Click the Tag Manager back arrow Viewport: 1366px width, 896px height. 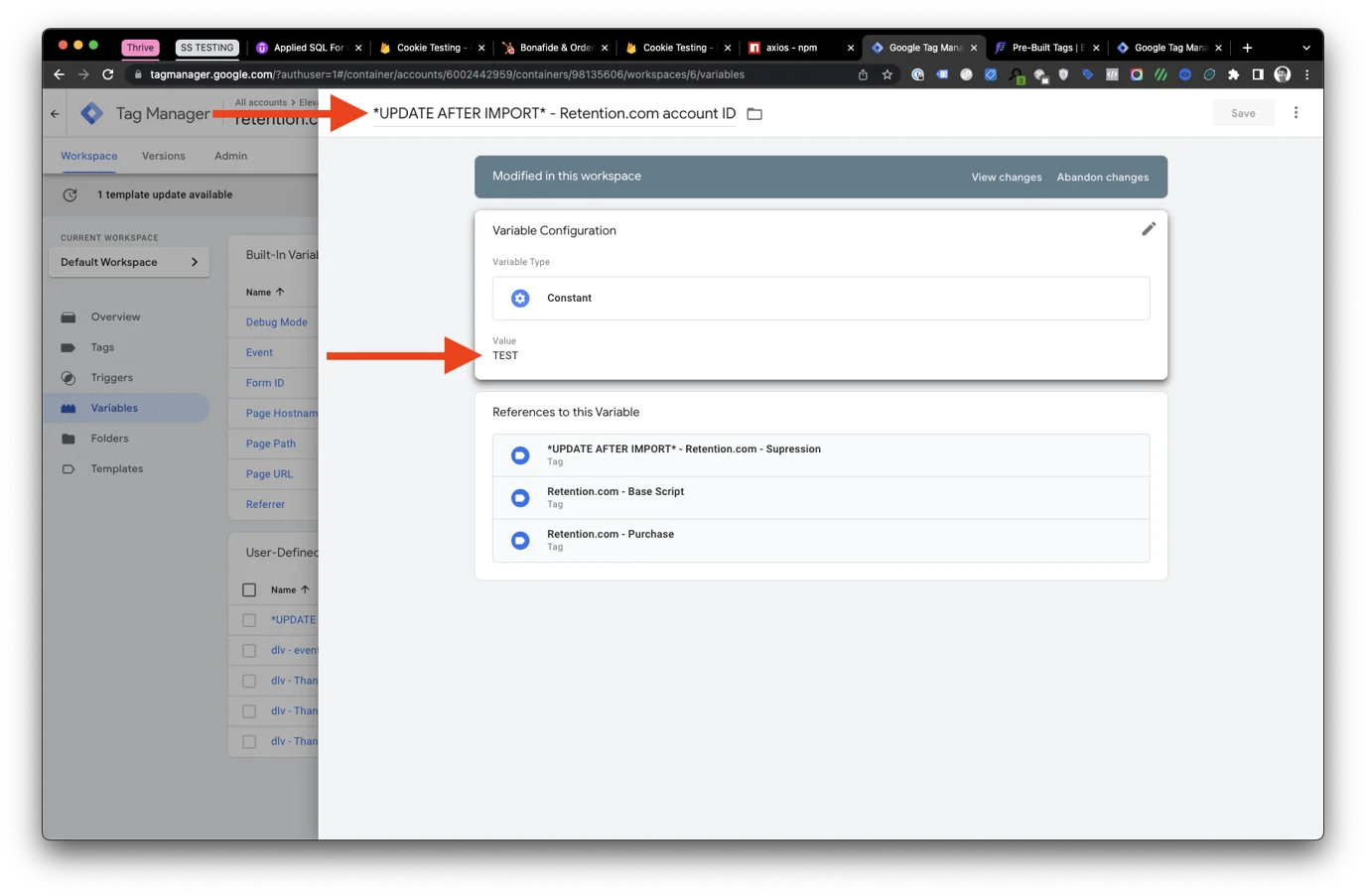point(55,113)
